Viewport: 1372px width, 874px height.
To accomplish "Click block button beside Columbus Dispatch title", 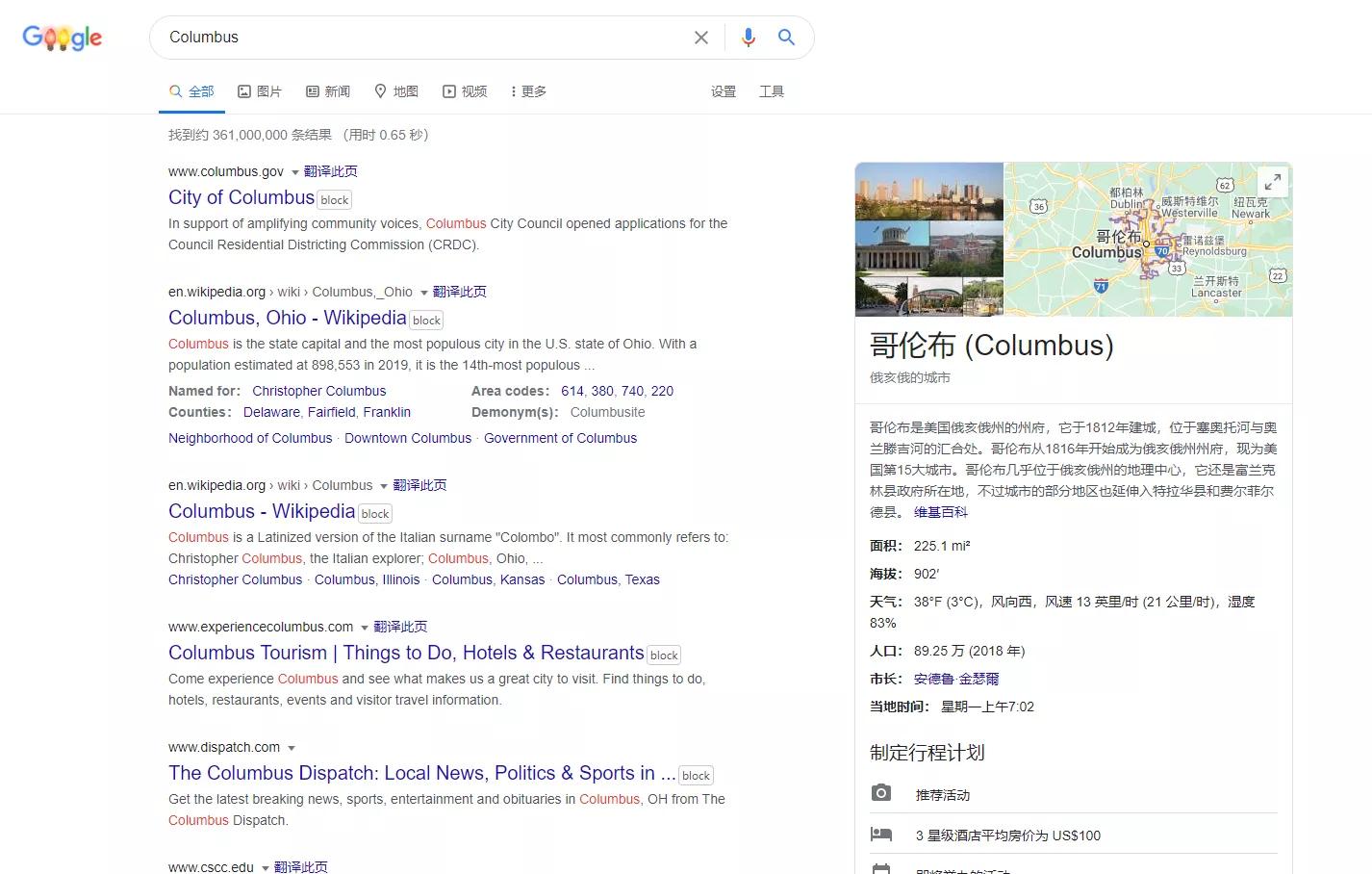I will point(696,776).
